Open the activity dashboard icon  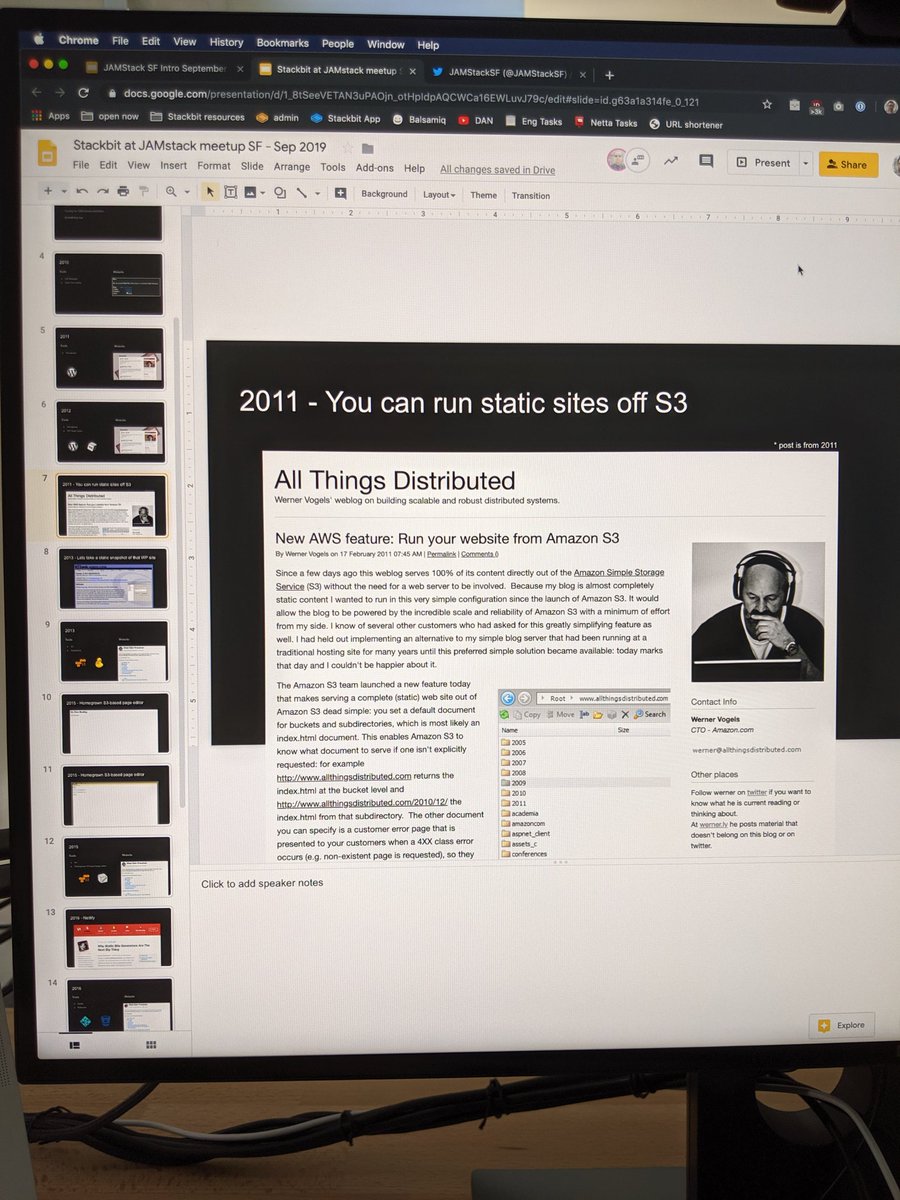671,160
